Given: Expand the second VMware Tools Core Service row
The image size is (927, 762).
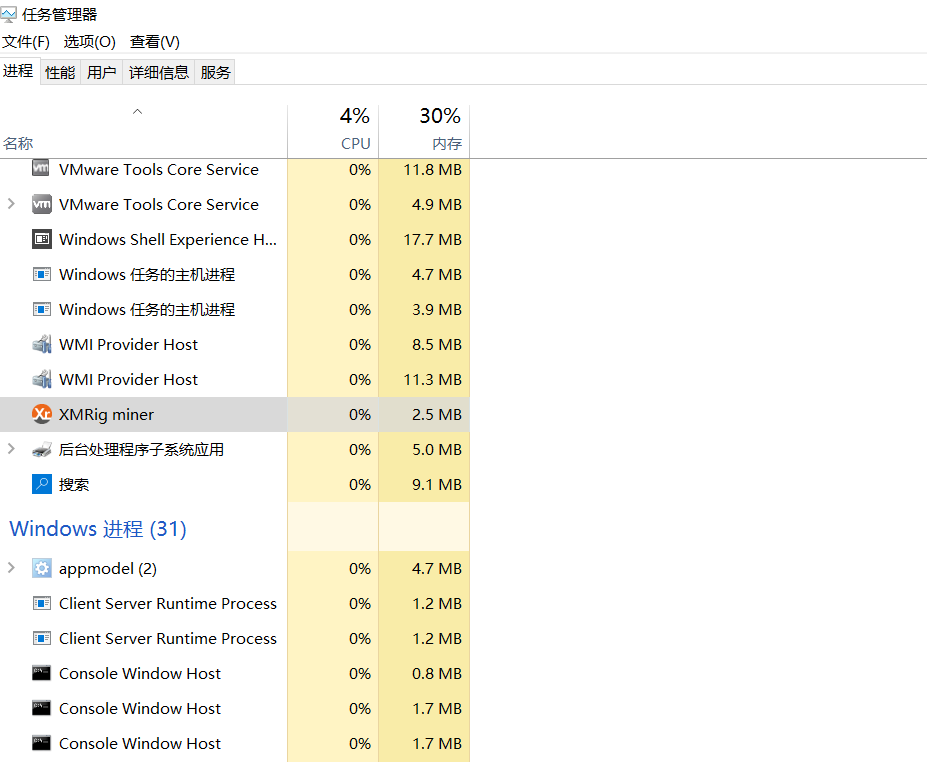Looking at the screenshot, I should pos(12,204).
